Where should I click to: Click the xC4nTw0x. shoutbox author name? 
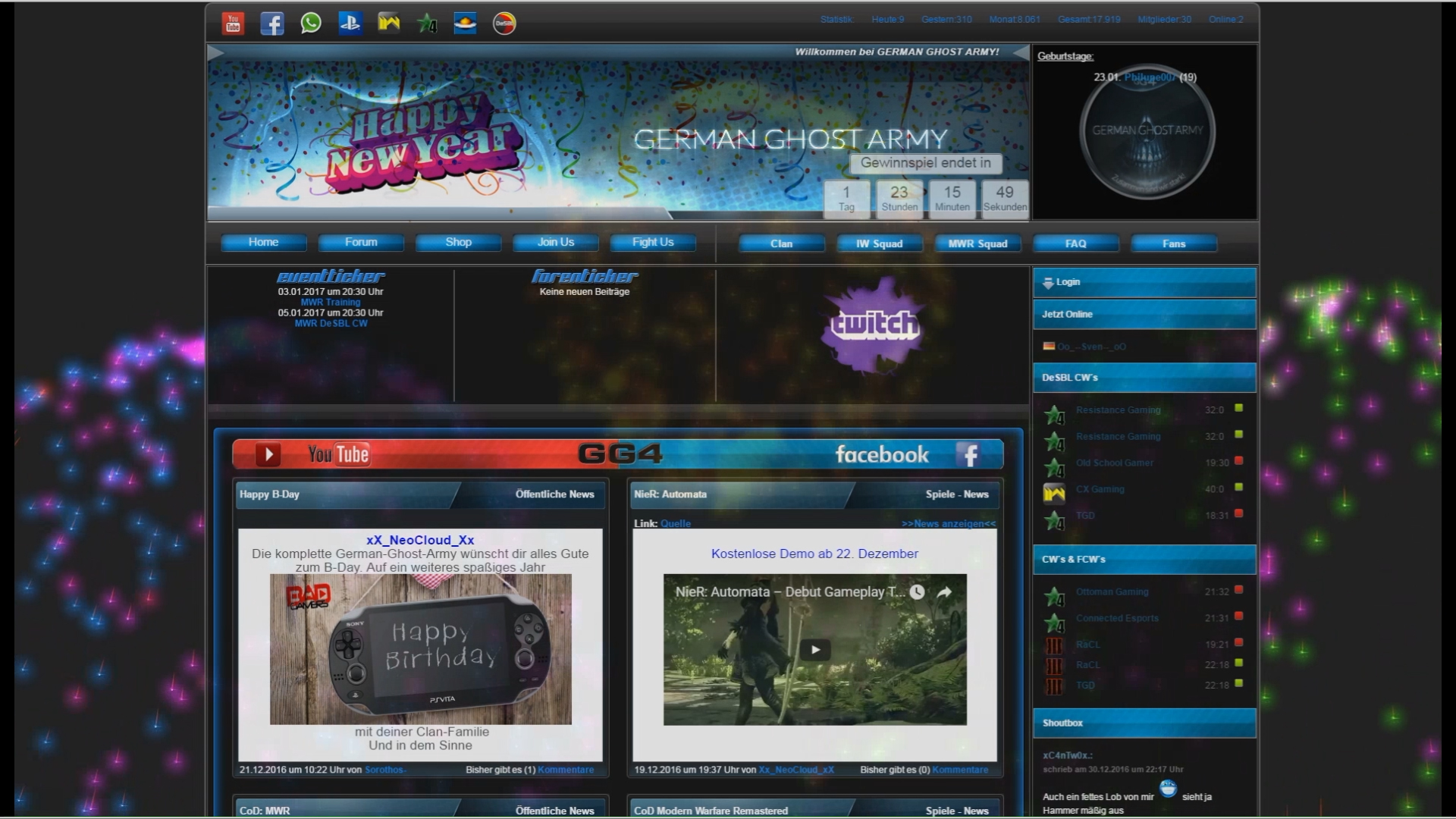pyautogui.click(x=1067, y=755)
